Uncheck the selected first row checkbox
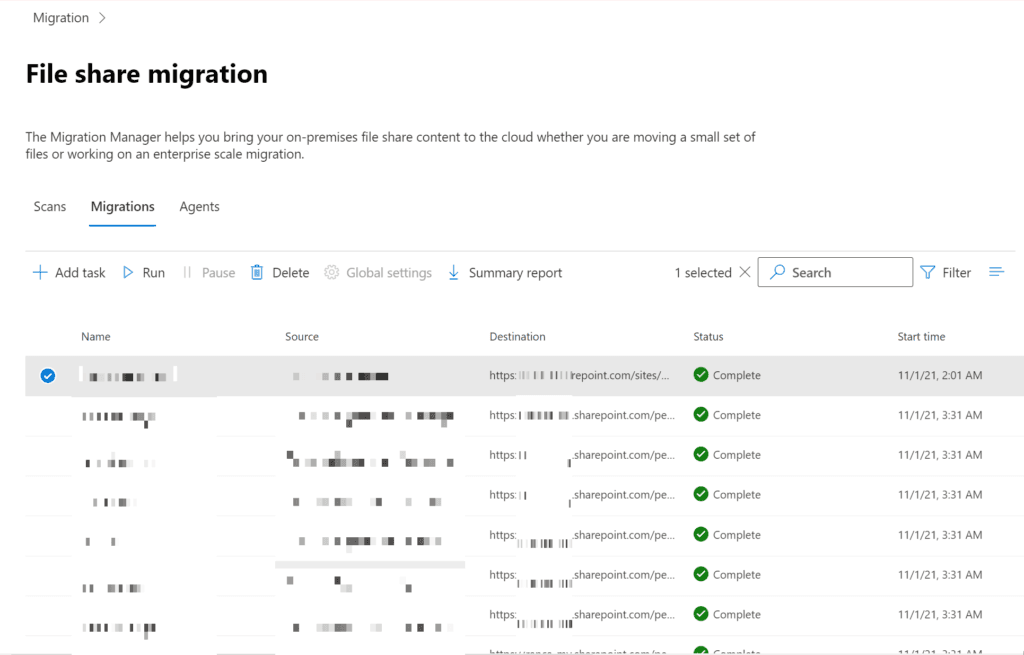The image size is (1024, 655). (x=47, y=376)
